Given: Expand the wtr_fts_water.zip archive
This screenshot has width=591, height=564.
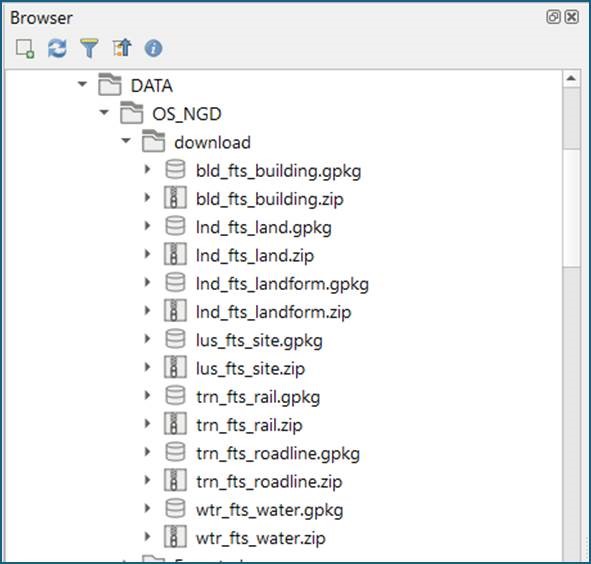Looking at the screenshot, I should point(147,536).
